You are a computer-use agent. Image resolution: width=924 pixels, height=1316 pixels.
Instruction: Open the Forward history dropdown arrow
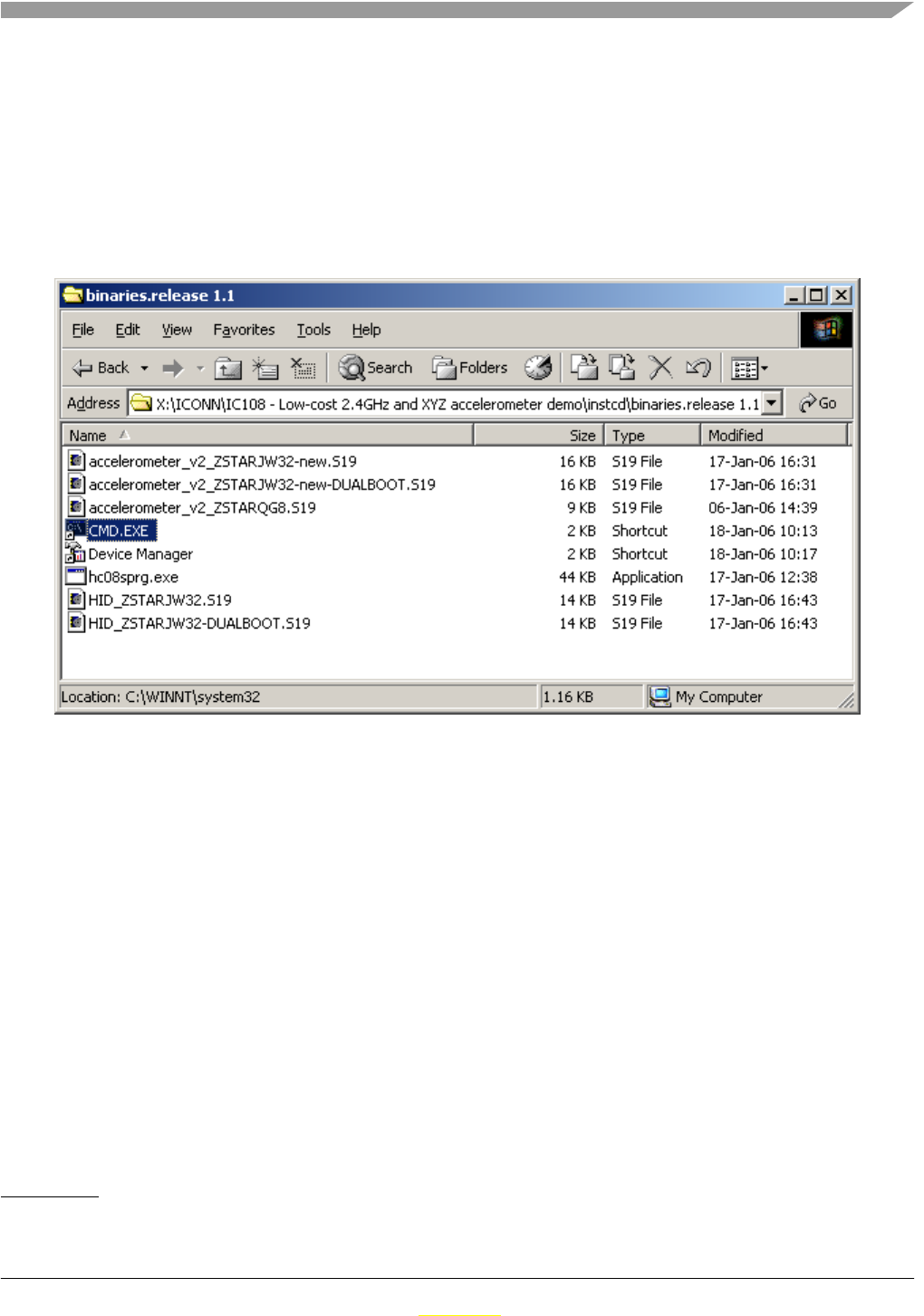(199, 369)
